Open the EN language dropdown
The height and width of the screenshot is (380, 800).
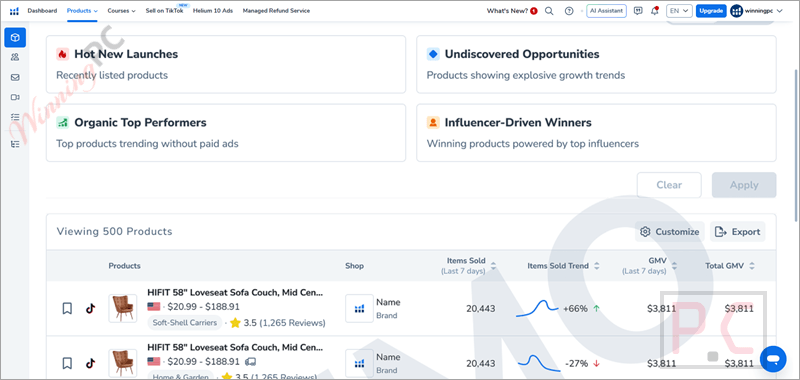(679, 11)
